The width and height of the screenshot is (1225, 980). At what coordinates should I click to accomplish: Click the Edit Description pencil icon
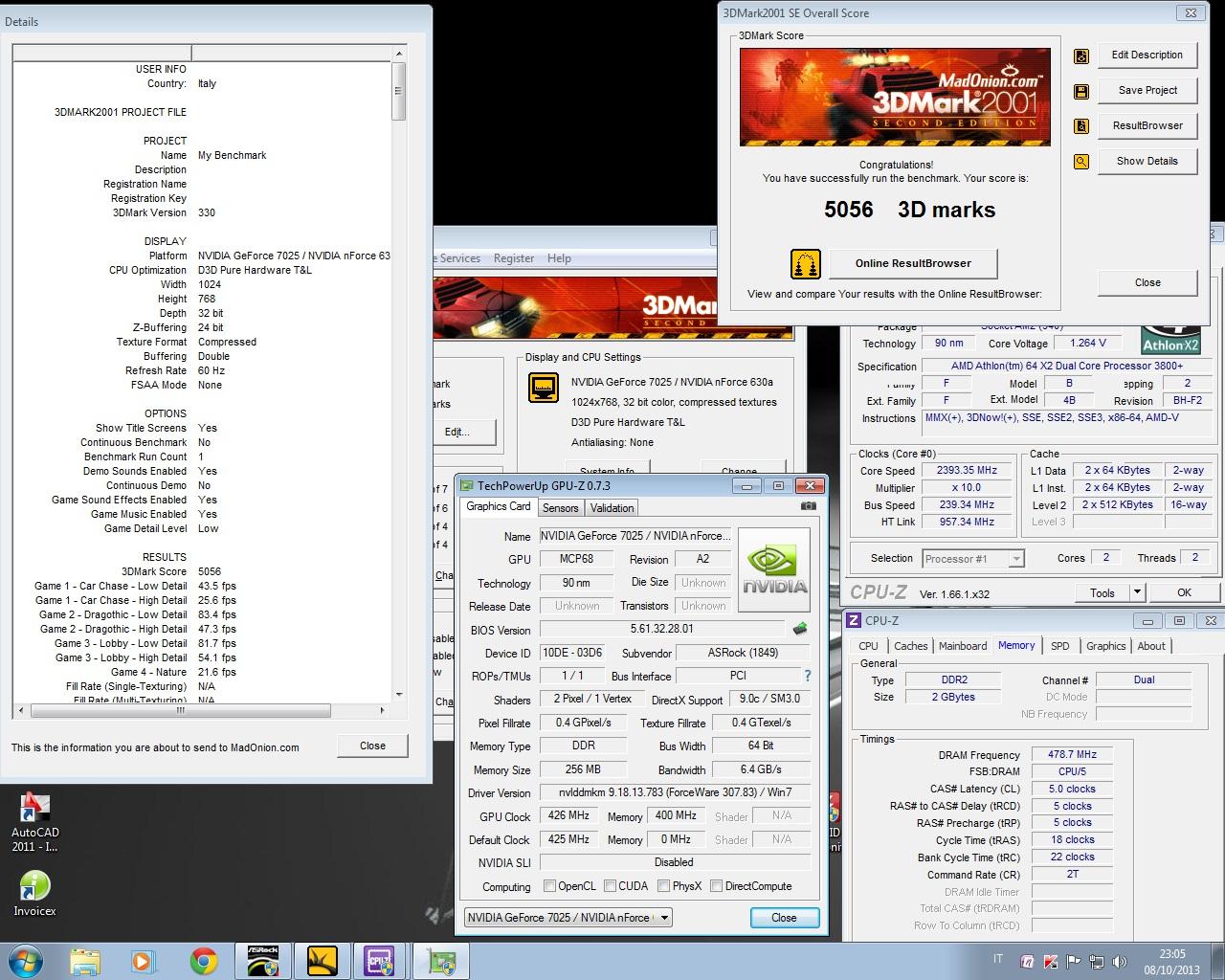click(x=1080, y=56)
